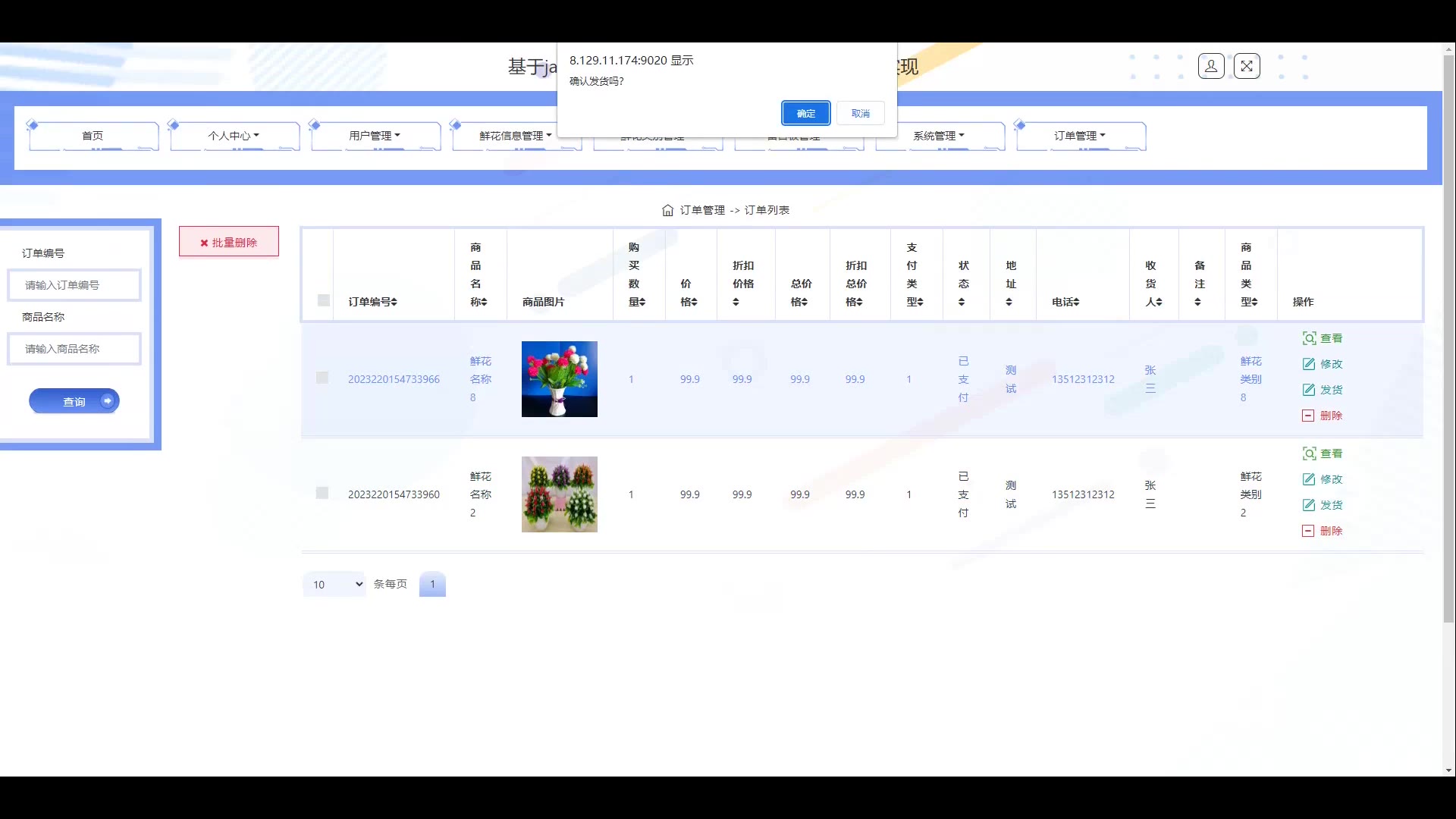Check the checkbox for order 2023220154733960
This screenshot has height=819, width=1456.
pyautogui.click(x=322, y=493)
